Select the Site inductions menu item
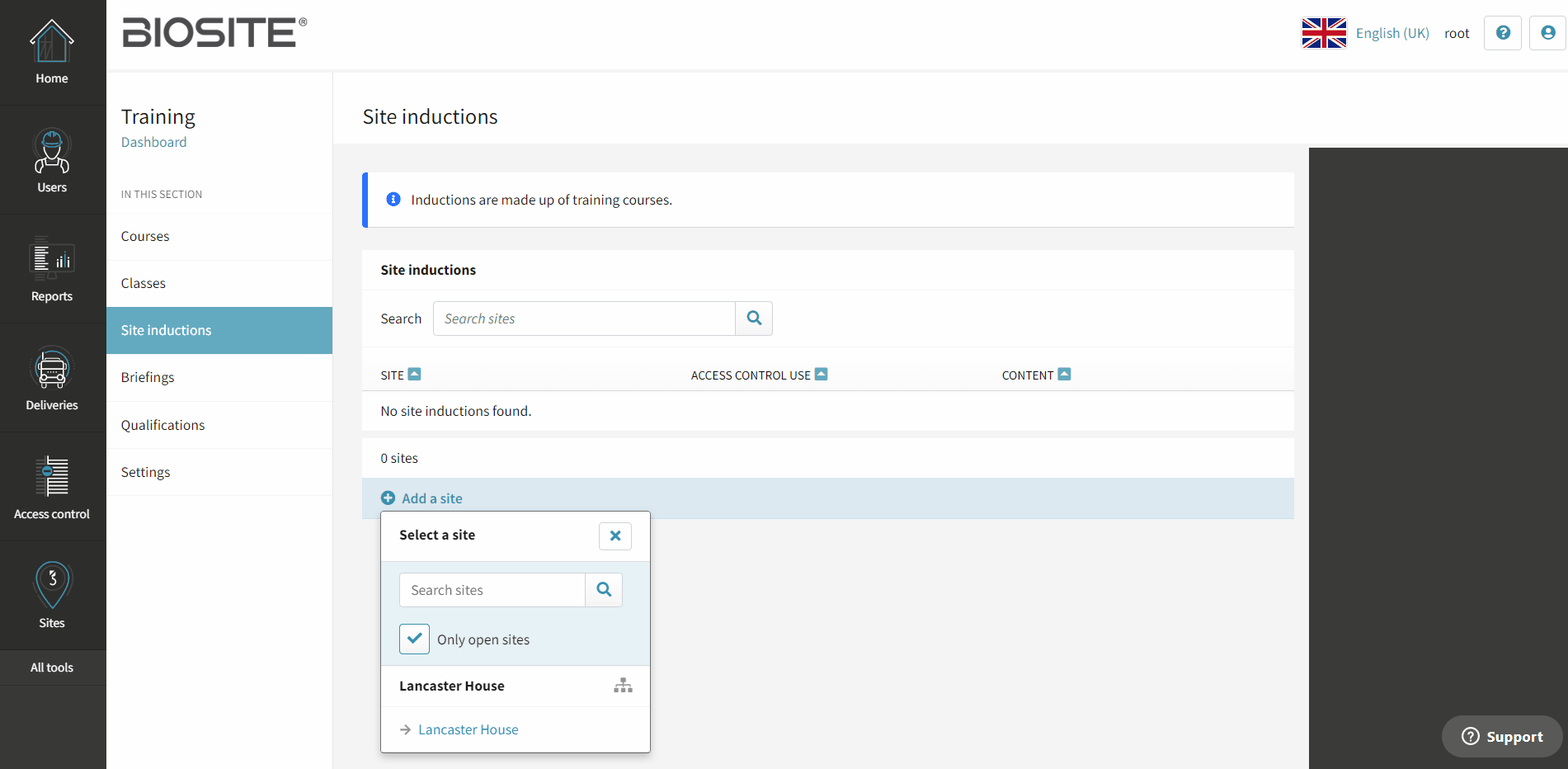This screenshot has height=769, width=1568. pyautogui.click(x=219, y=330)
